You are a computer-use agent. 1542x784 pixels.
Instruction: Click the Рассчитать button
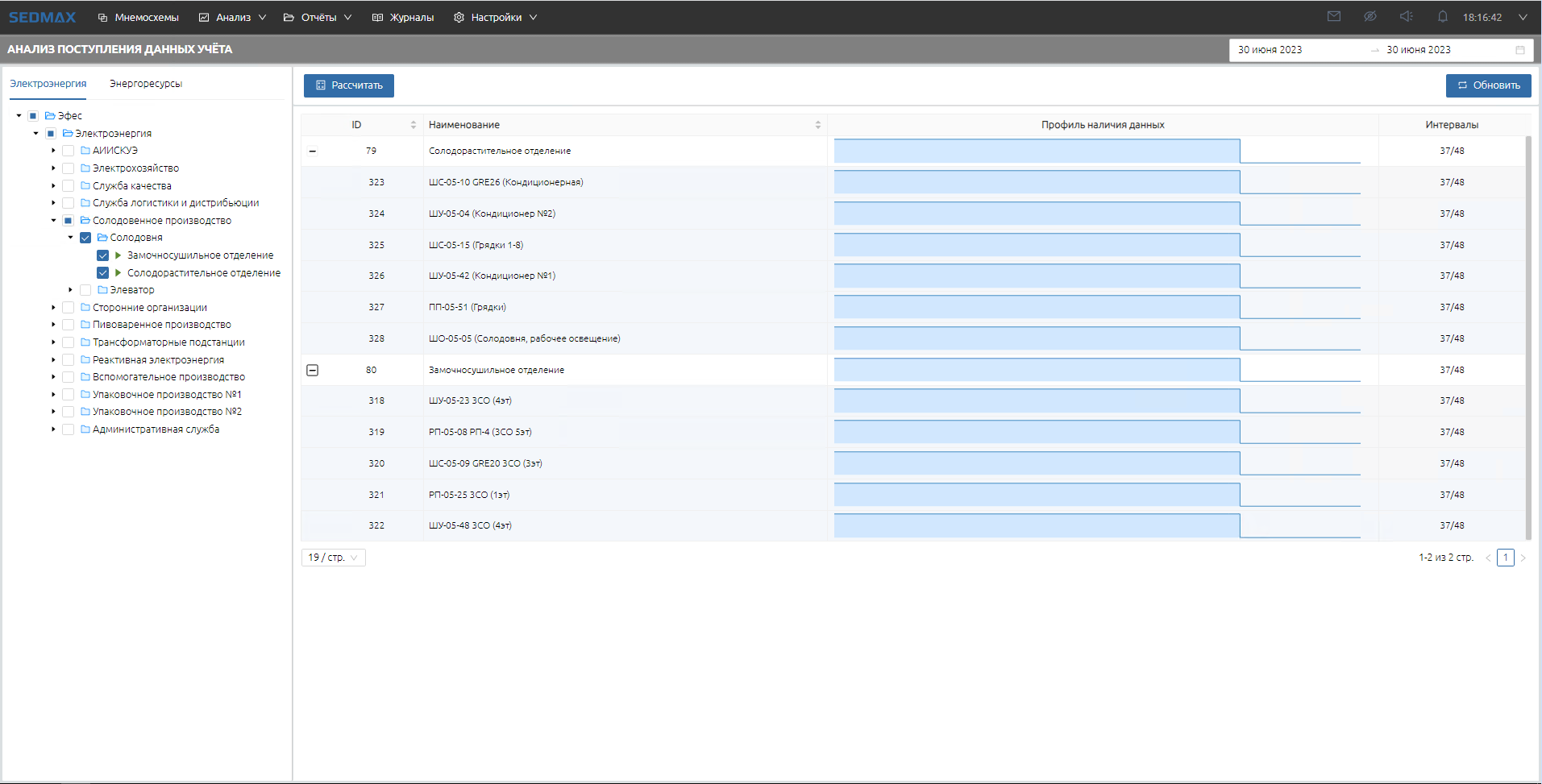[x=348, y=85]
